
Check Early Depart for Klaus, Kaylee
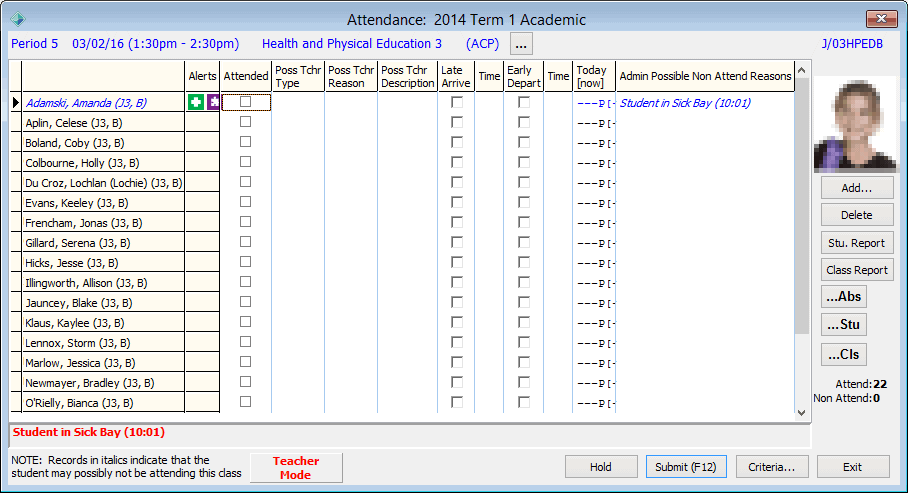point(524,322)
